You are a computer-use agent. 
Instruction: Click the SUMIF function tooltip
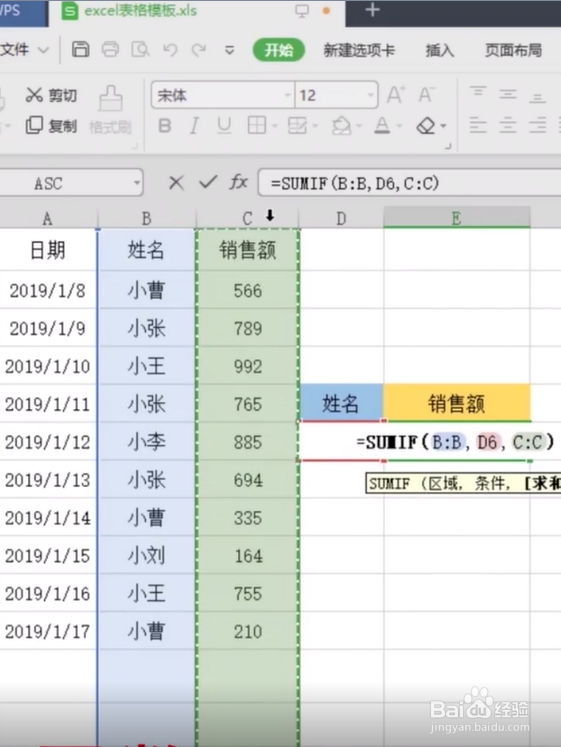click(463, 484)
